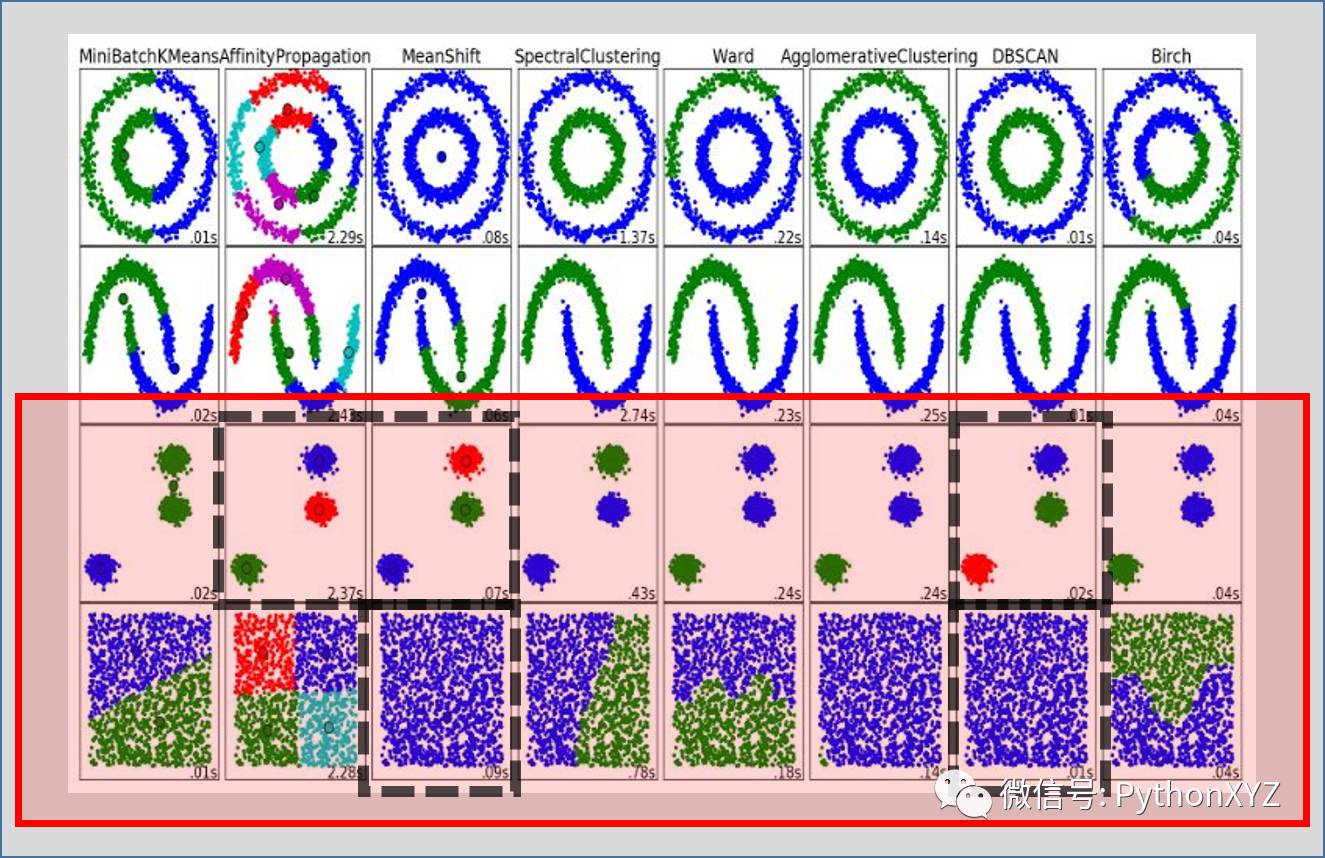Select the .22s runtime label
The width and height of the screenshot is (1325, 858).
pyautogui.click(x=788, y=238)
